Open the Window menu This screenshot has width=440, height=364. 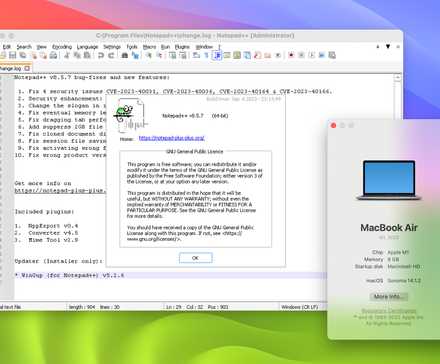[x=204, y=47]
